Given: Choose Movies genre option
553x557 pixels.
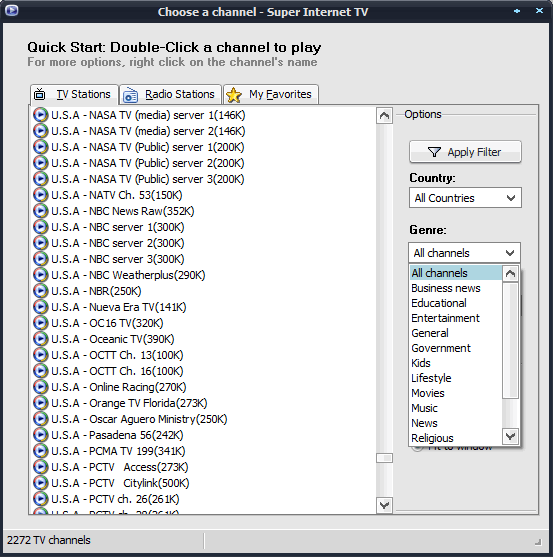Looking at the screenshot, I should tap(456, 393).
